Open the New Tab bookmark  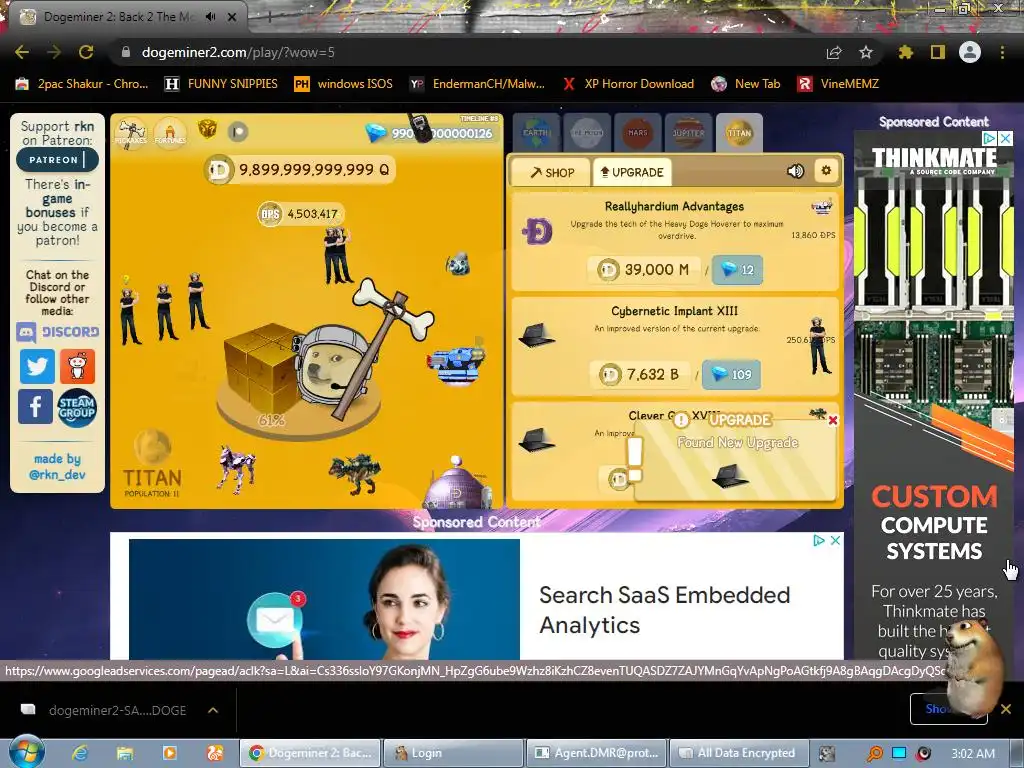click(x=746, y=84)
